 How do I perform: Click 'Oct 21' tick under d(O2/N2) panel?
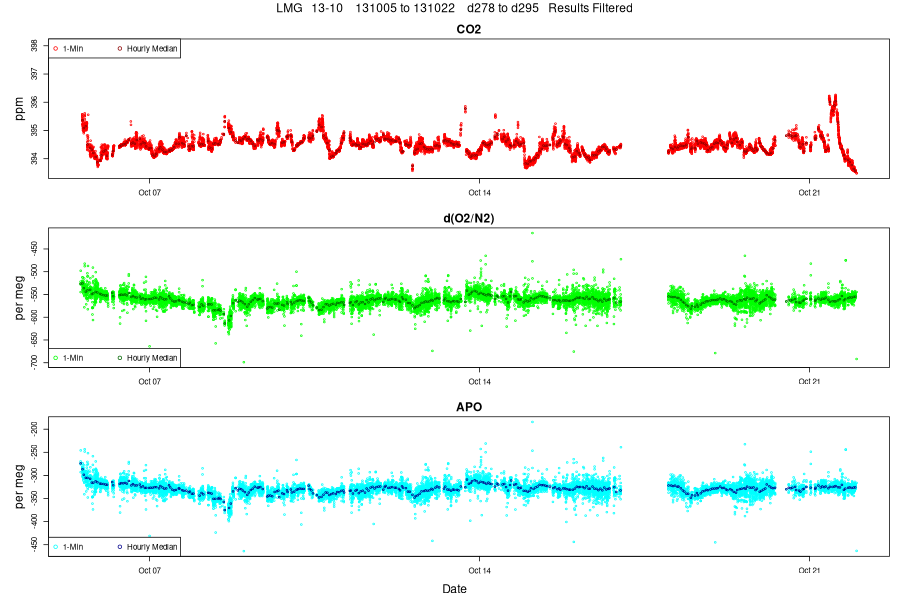(x=809, y=381)
